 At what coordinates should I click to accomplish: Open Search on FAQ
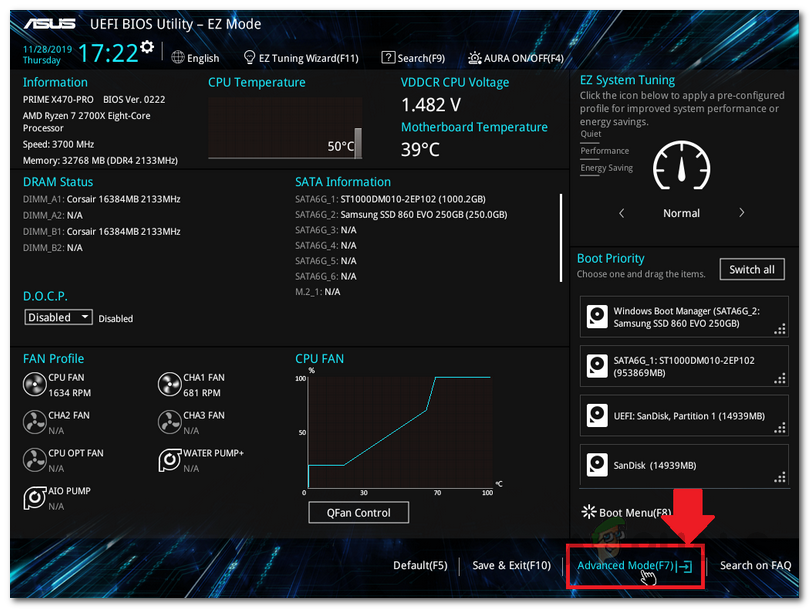pos(755,566)
